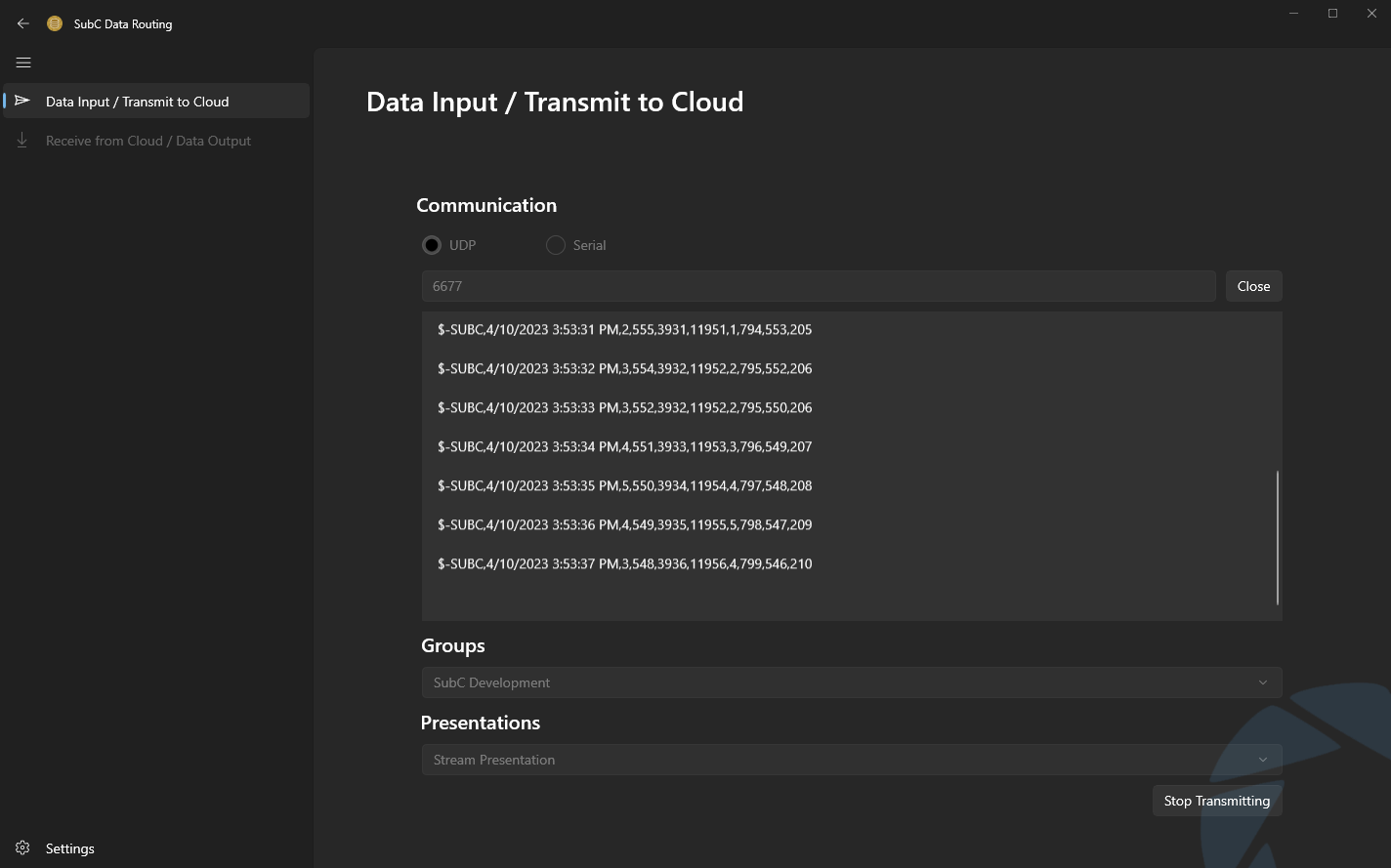This screenshot has height=868, width=1391.
Task: Open Settings via the gear icon
Action: point(22,847)
